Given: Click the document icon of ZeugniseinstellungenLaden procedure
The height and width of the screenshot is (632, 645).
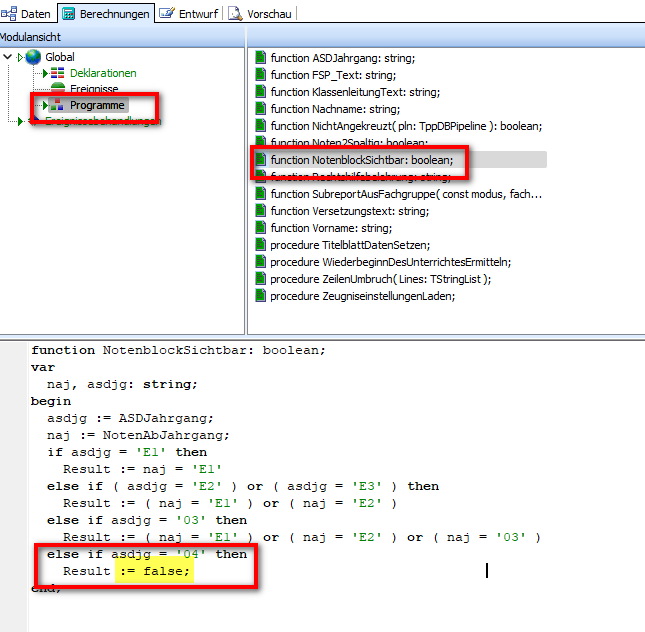Looking at the screenshot, I should [x=260, y=295].
